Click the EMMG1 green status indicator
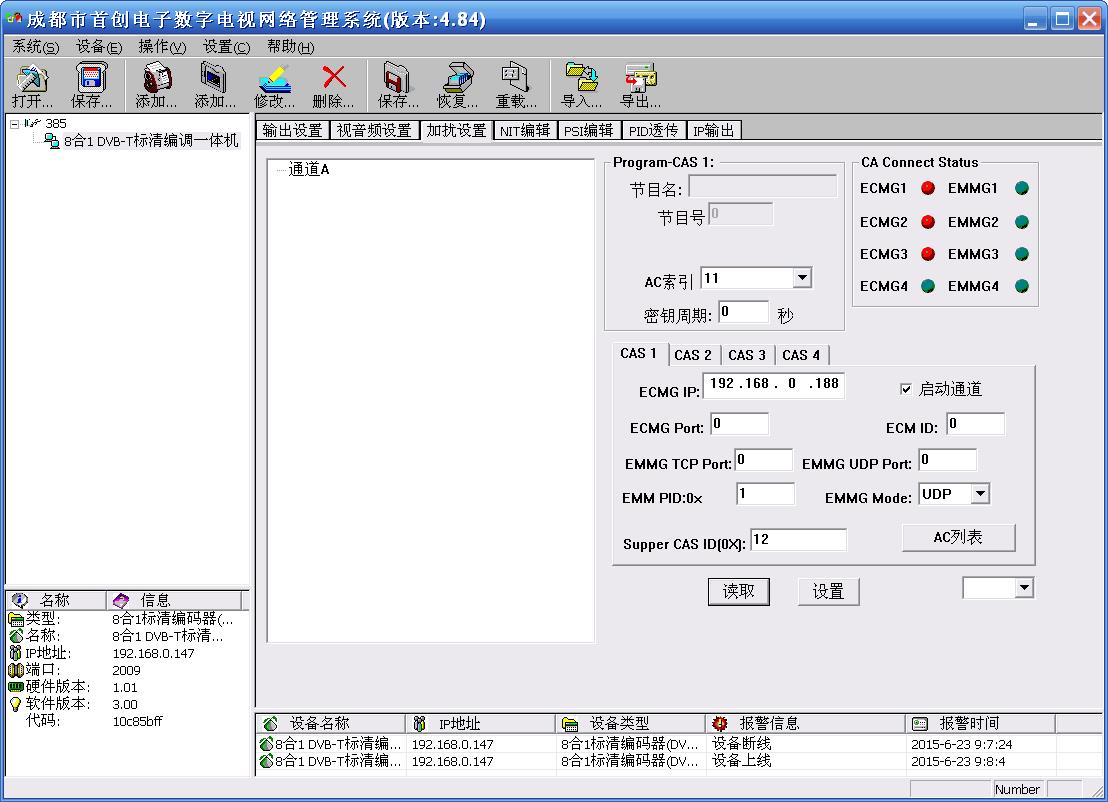The image size is (1108, 802). click(x=1022, y=188)
